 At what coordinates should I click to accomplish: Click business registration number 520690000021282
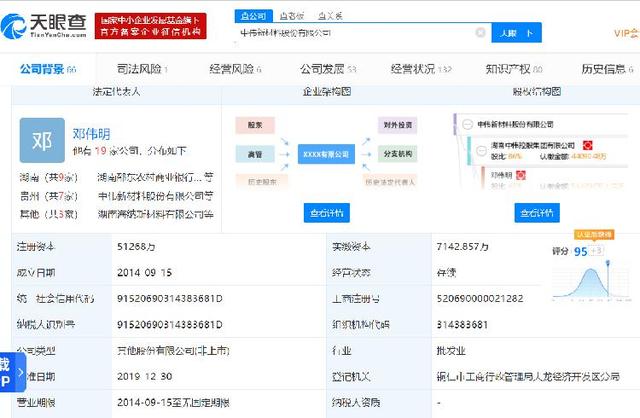coord(480,298)
